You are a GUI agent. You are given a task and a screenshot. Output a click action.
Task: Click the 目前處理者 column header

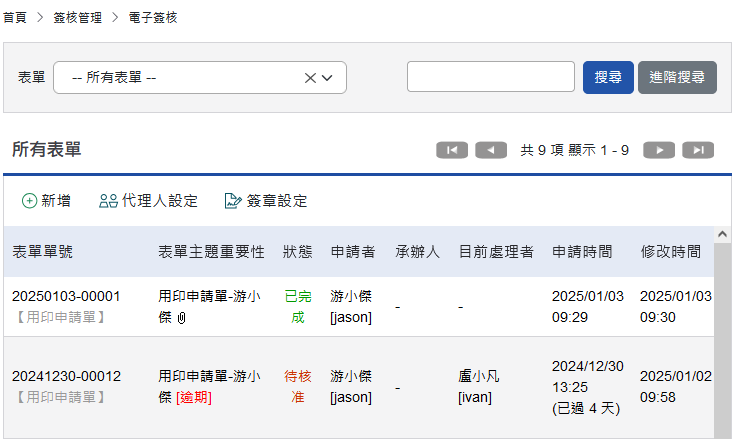pyautogui.click(x=496, y=252)
